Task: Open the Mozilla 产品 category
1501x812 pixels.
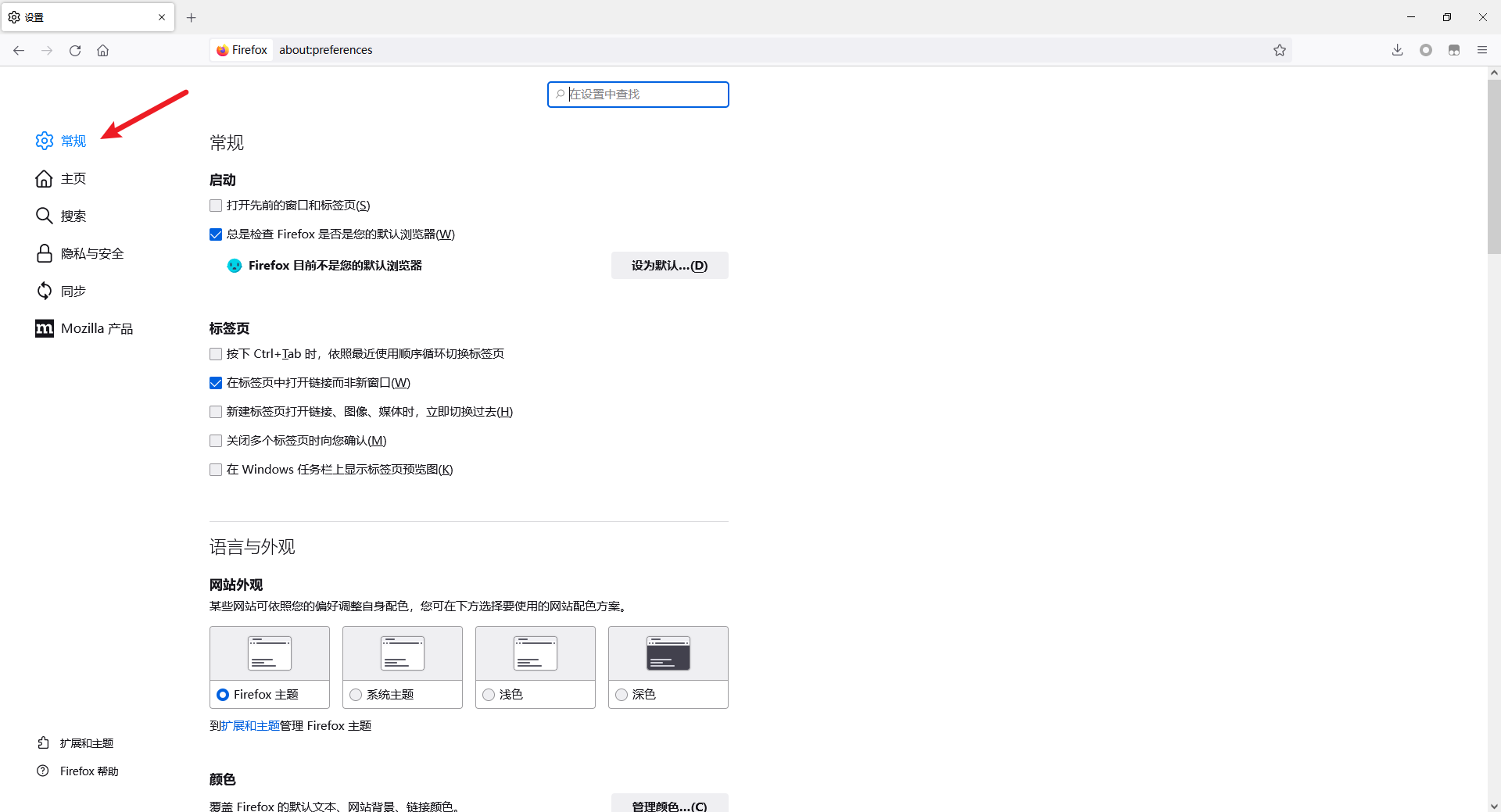Action: pyautogui.click(x=84, y=328)
